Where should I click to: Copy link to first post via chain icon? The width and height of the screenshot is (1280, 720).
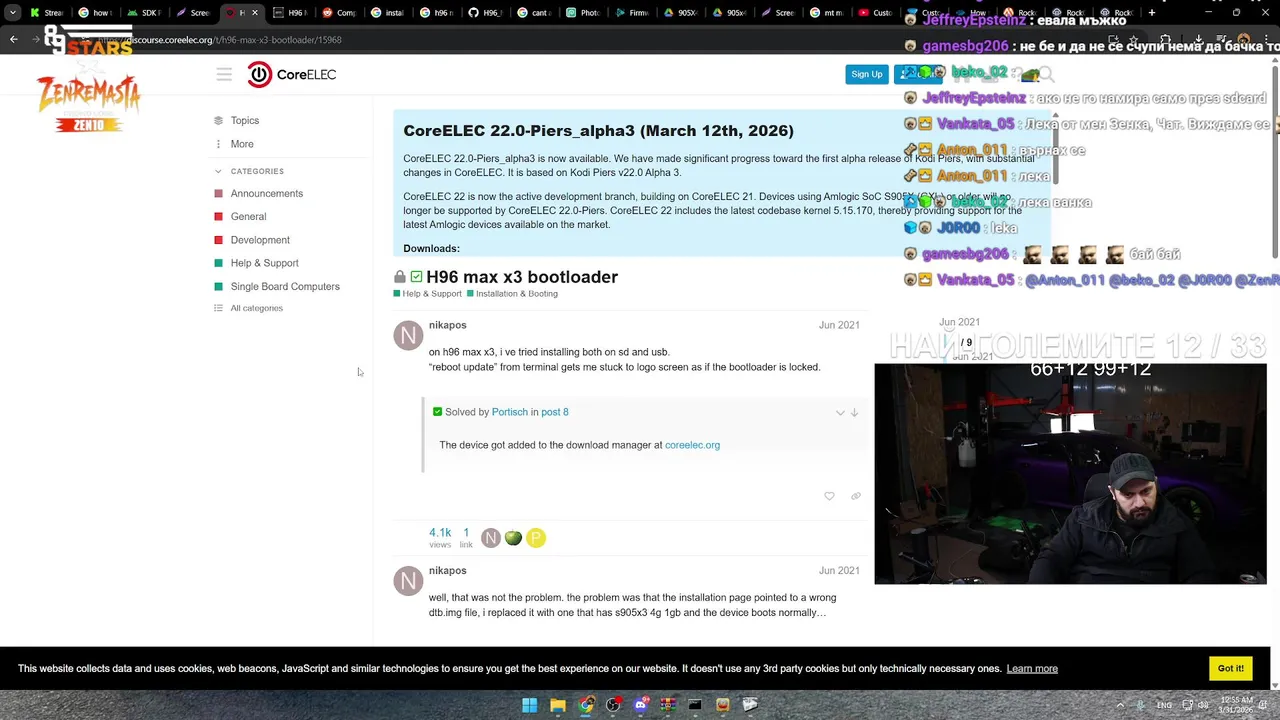pos(855,496)
